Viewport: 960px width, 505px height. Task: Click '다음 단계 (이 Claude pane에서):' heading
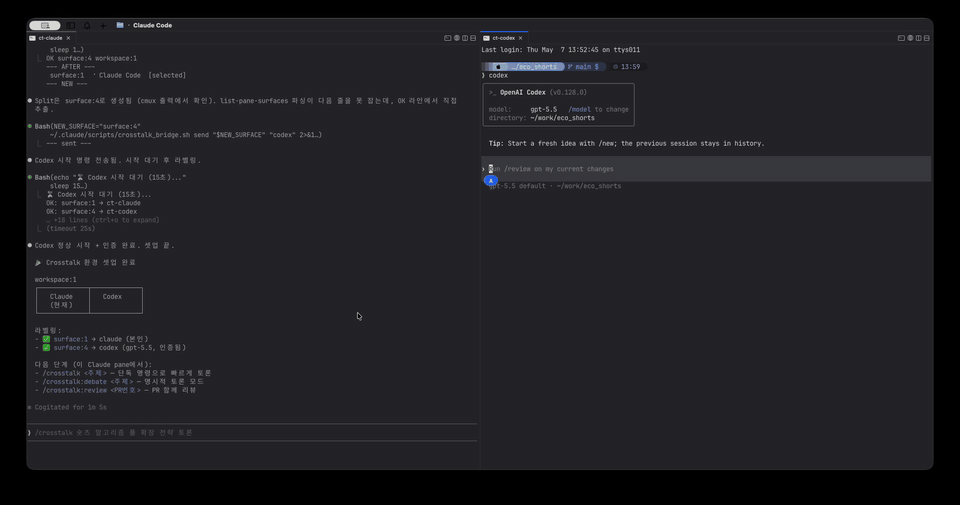coord(93,364)
